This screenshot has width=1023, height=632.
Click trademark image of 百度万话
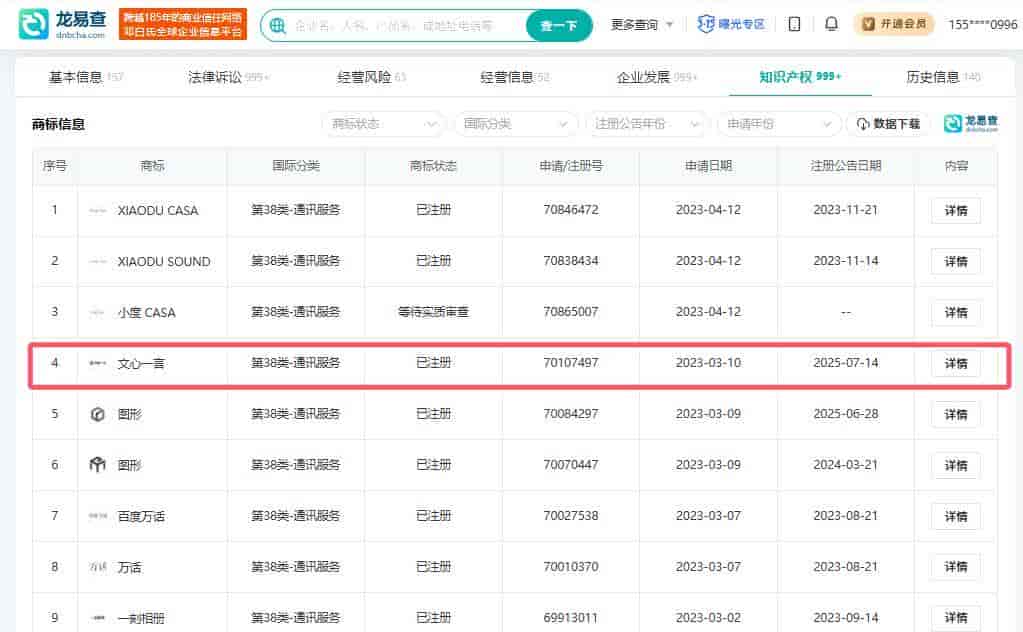(97, 516)
